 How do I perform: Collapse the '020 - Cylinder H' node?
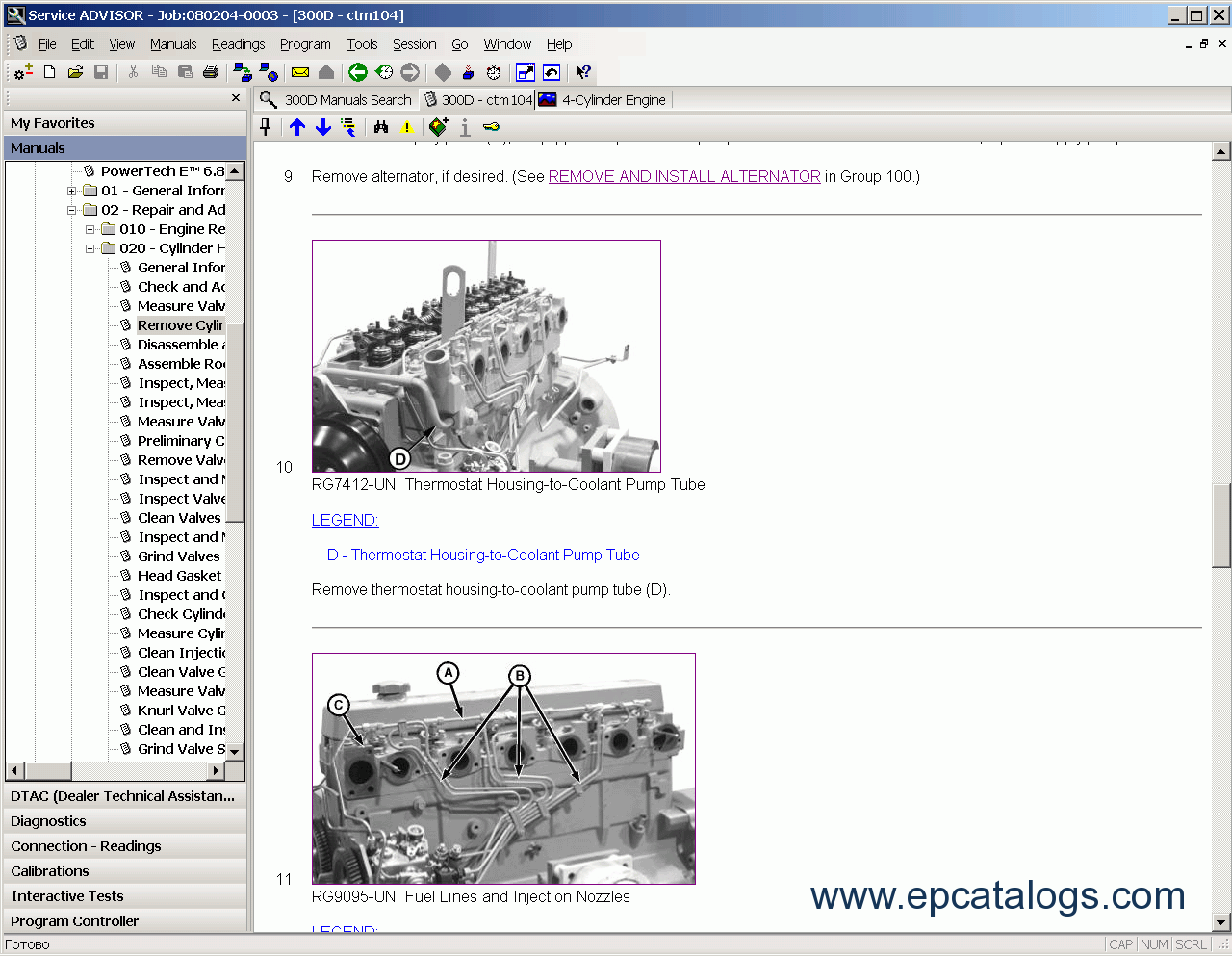click(x=90, y=248)
